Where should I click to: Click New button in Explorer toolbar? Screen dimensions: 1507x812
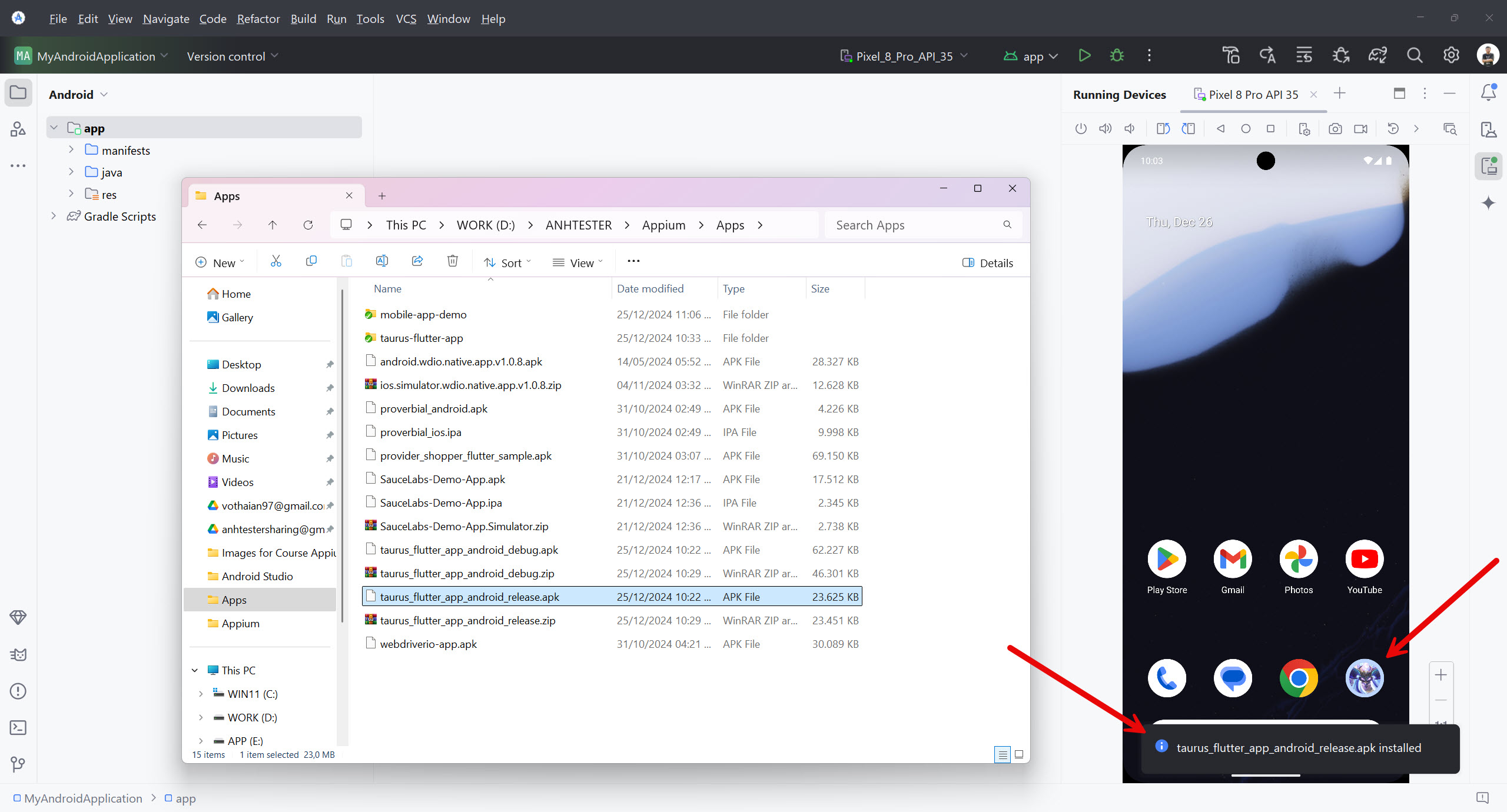click(220, 263)
